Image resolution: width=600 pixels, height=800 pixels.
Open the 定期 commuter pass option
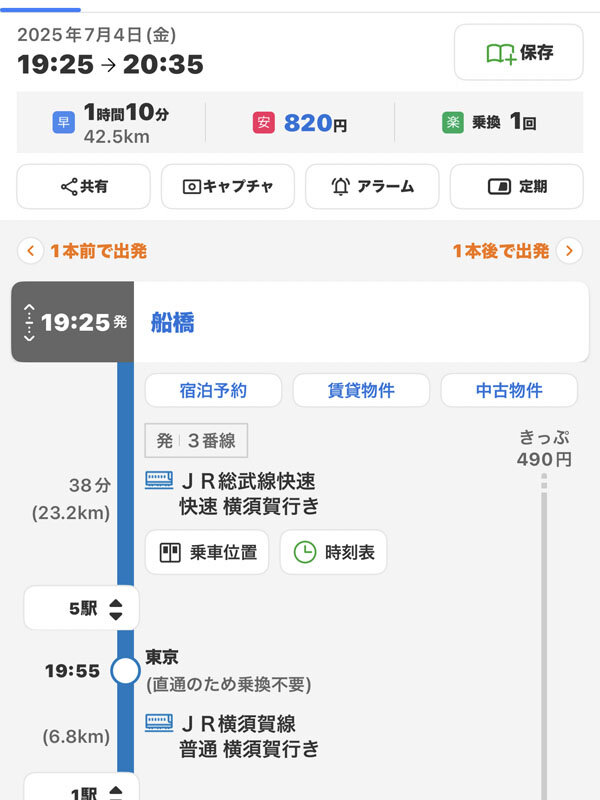(x=516, y=186)
